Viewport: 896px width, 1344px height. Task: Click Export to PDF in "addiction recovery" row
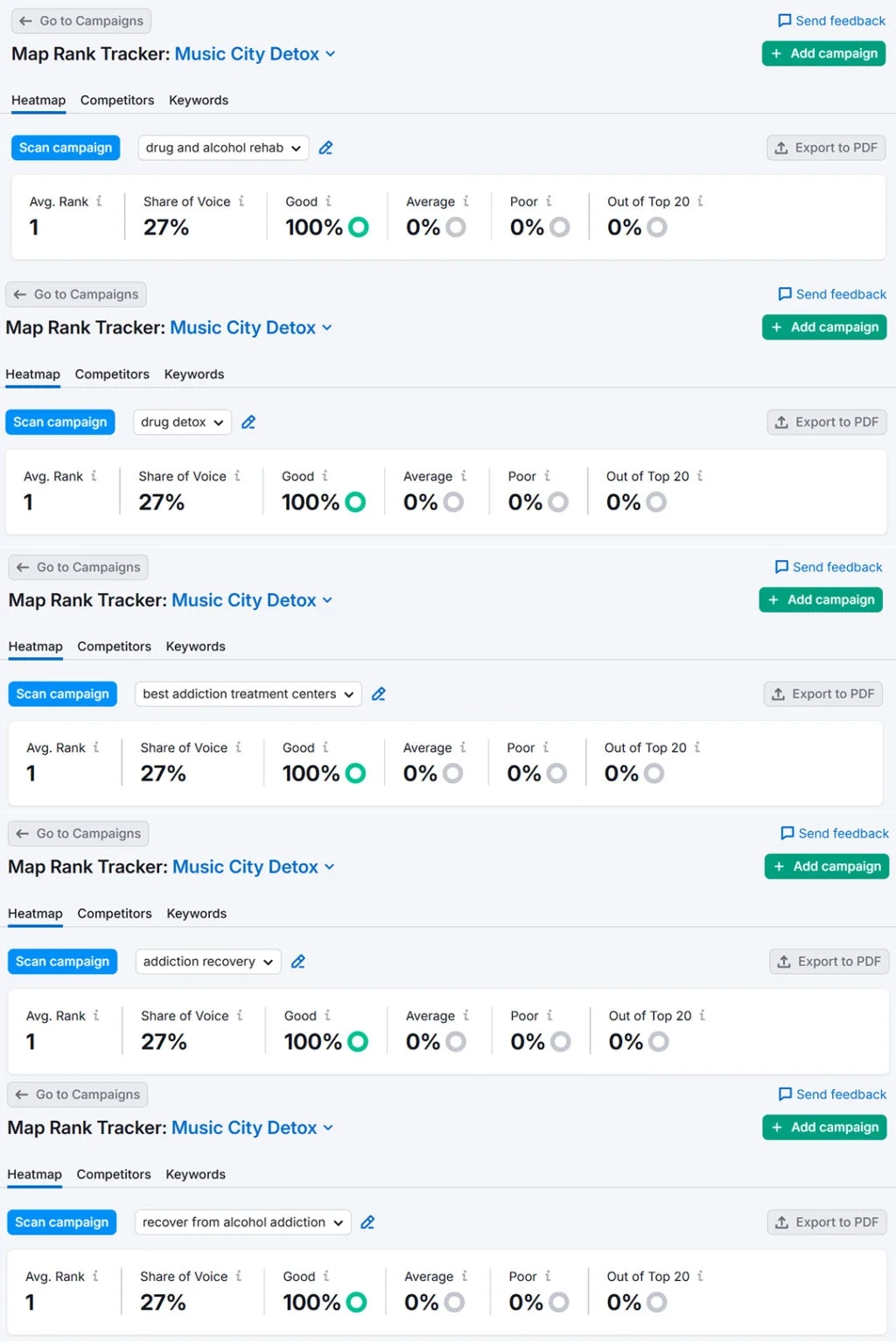tap(829, 962)
